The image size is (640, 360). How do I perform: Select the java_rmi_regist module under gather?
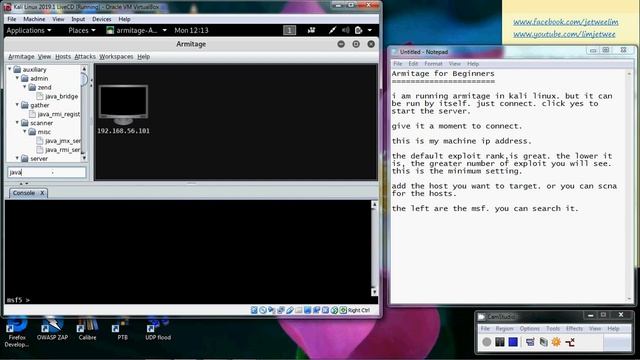coord(55,114)
